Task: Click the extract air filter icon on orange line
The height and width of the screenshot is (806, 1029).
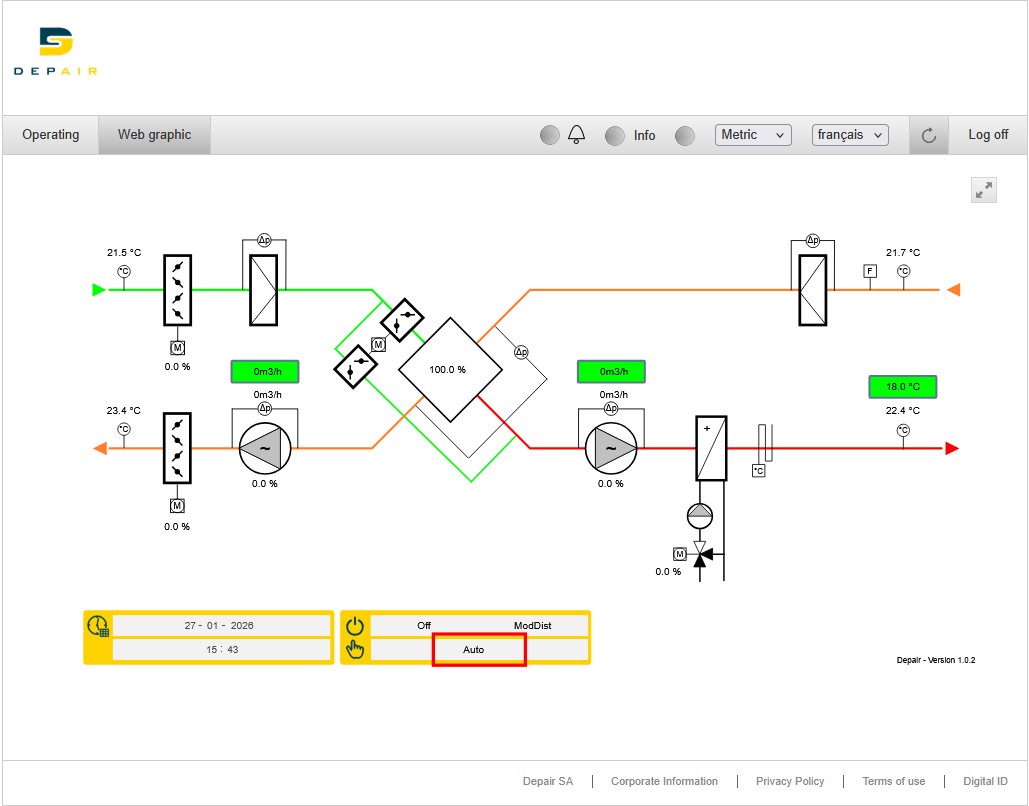Action: (x=812, y=290)
